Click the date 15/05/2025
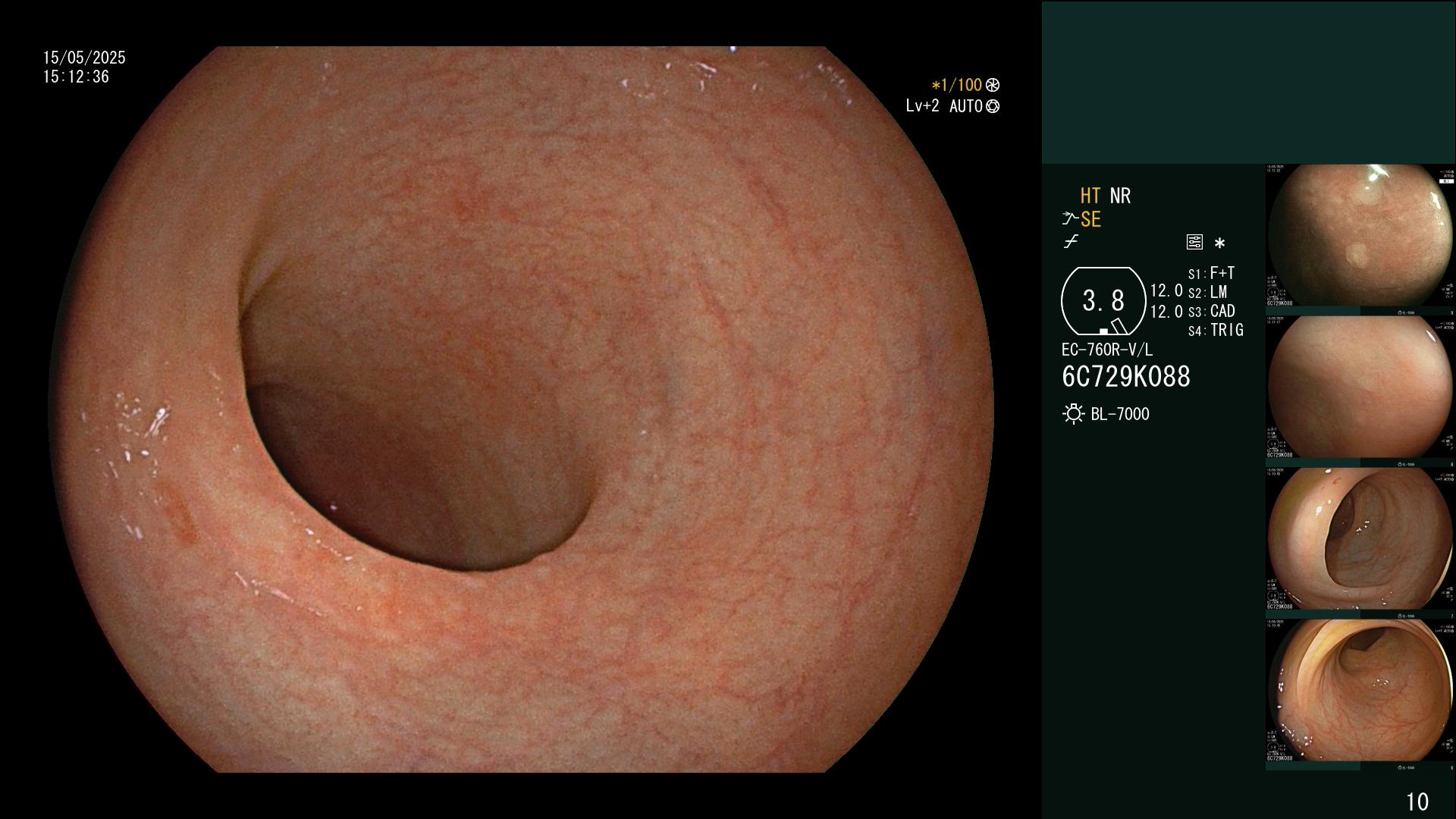The width and height of the screenshot is (1456, 819). 84,58
